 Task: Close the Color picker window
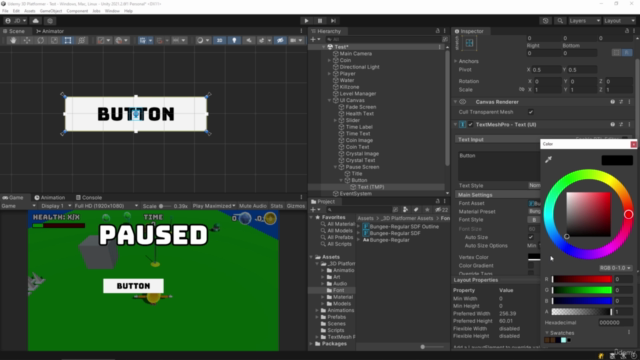point(633,144)
